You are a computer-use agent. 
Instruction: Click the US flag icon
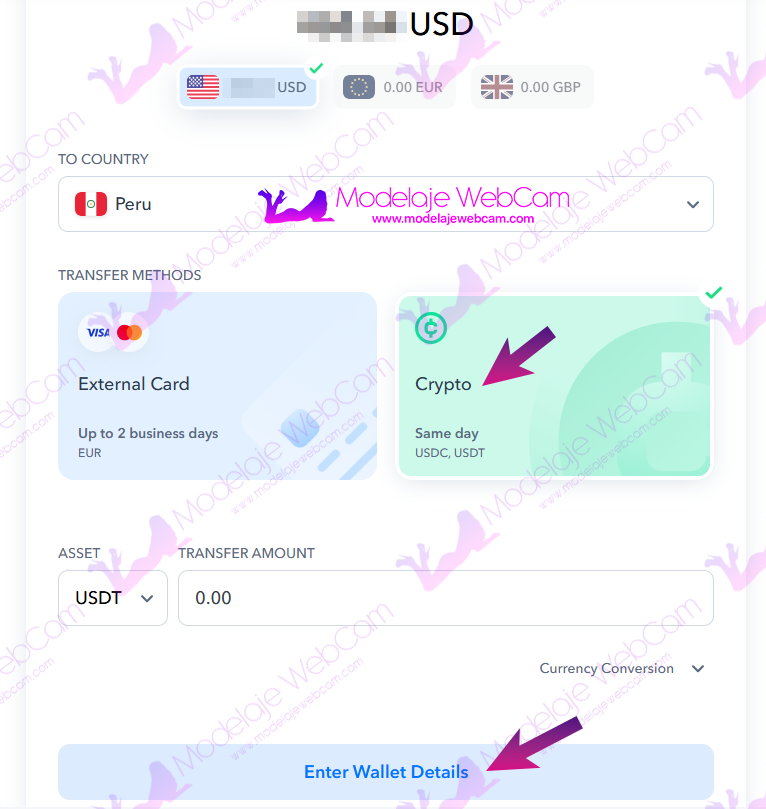[203, 87]
